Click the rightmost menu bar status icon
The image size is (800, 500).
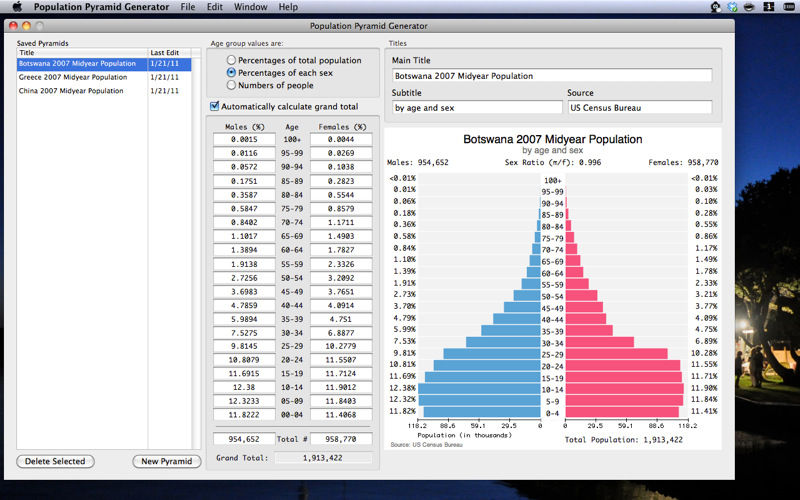pos(789,7)
